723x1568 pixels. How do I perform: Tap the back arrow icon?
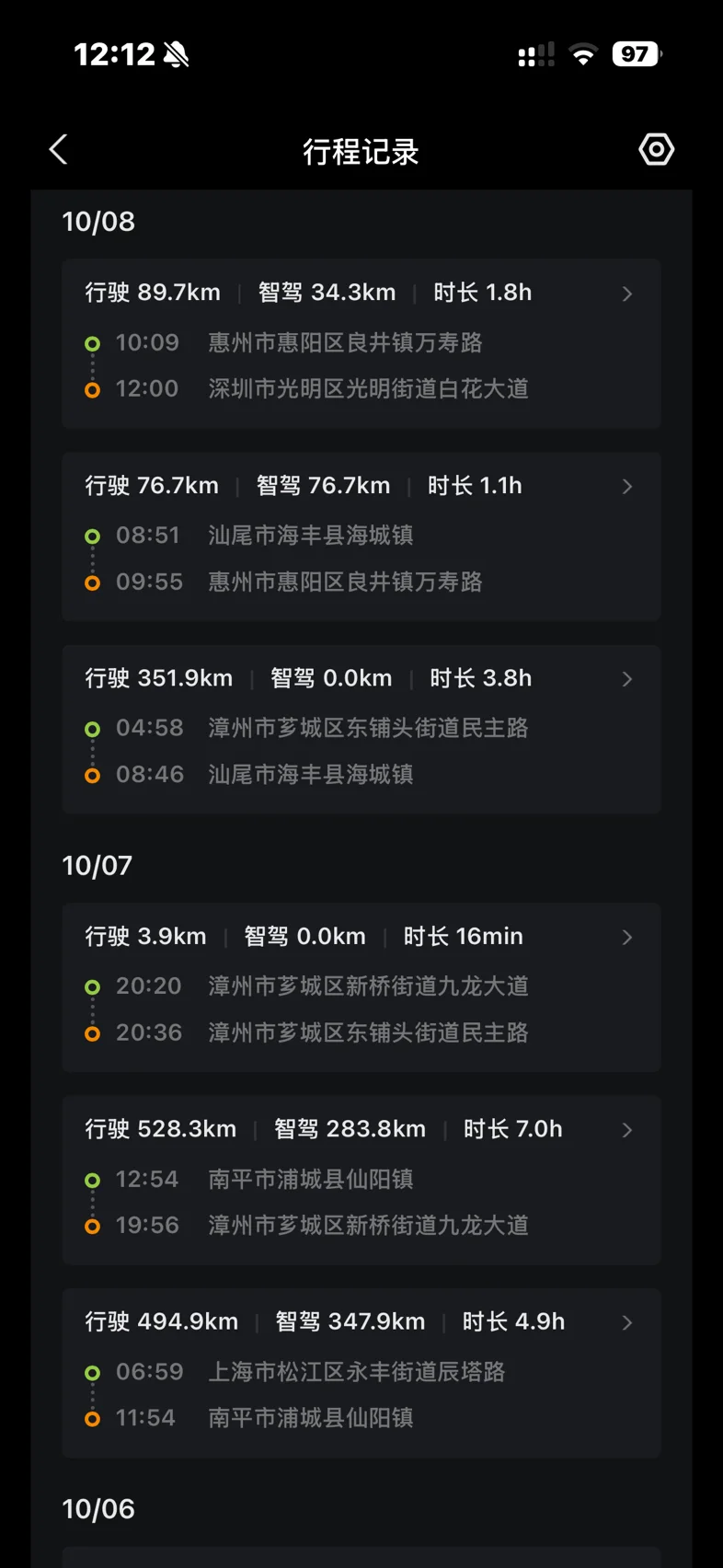click(59, 150)
